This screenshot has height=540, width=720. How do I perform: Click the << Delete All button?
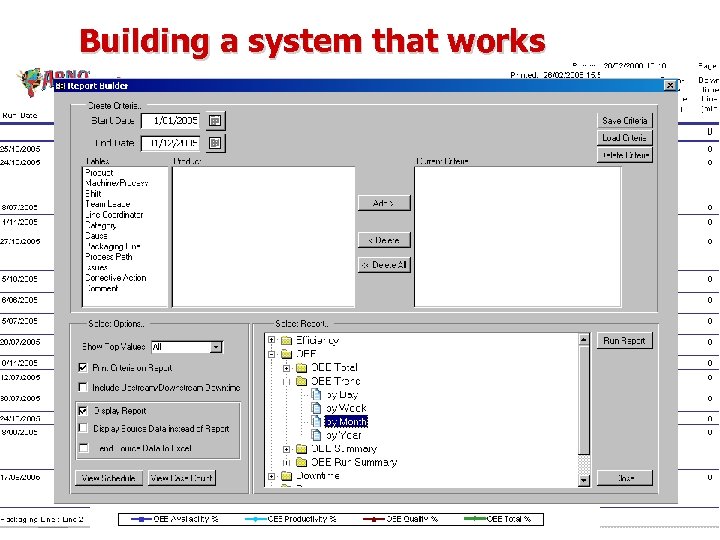pyautogui.click(x=384, y=265)
